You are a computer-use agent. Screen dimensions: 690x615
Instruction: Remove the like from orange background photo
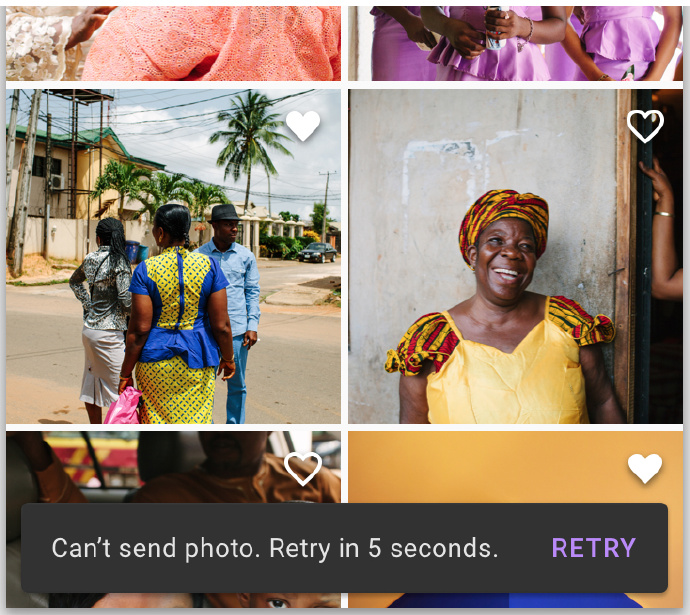click(x=645, y=468)
